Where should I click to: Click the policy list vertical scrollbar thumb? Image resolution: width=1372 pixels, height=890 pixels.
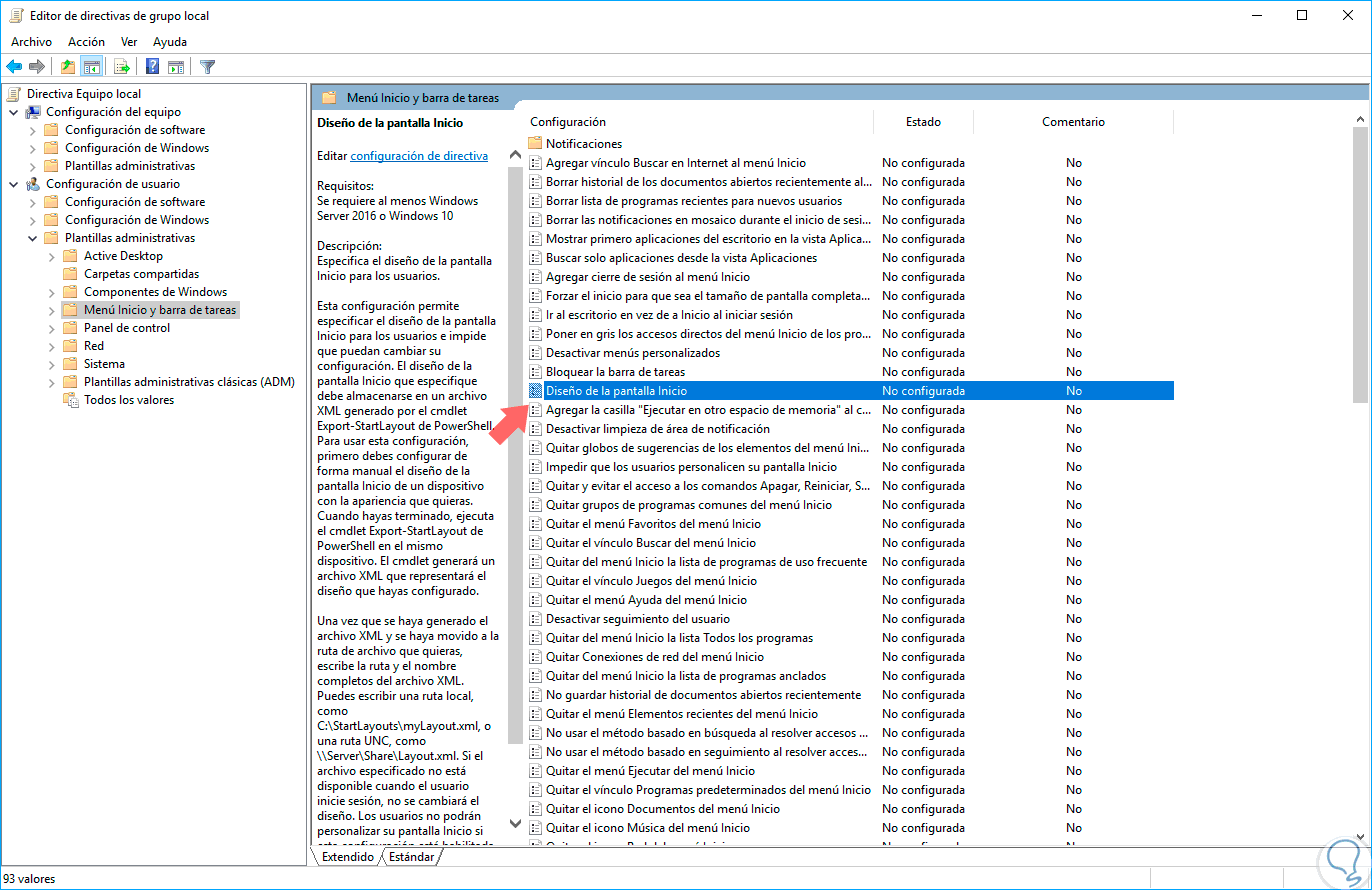[1360, 266]
